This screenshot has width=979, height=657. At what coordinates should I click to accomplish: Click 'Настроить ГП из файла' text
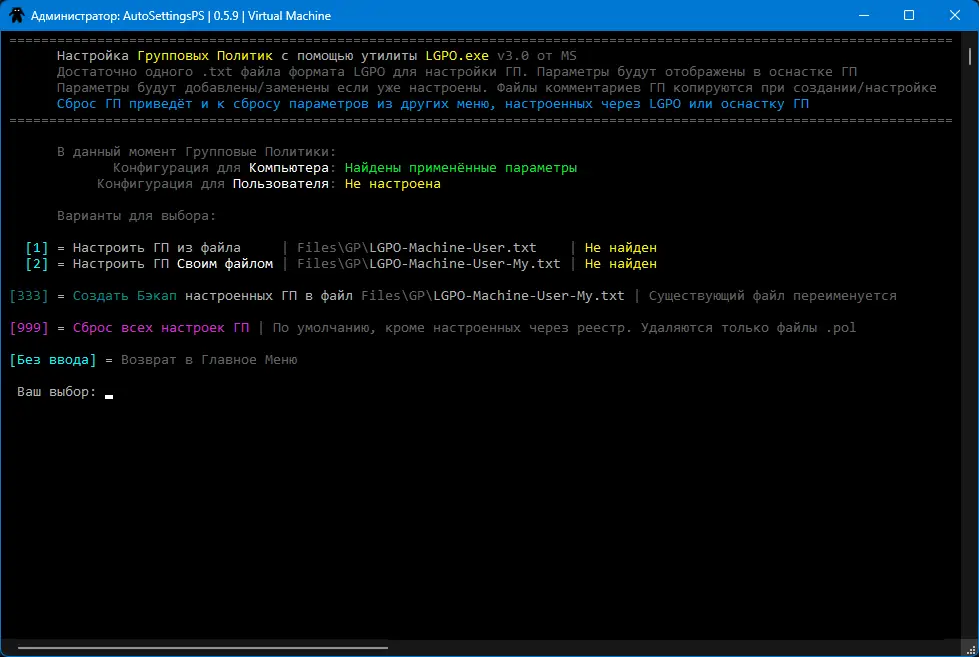tap(157, 247)
